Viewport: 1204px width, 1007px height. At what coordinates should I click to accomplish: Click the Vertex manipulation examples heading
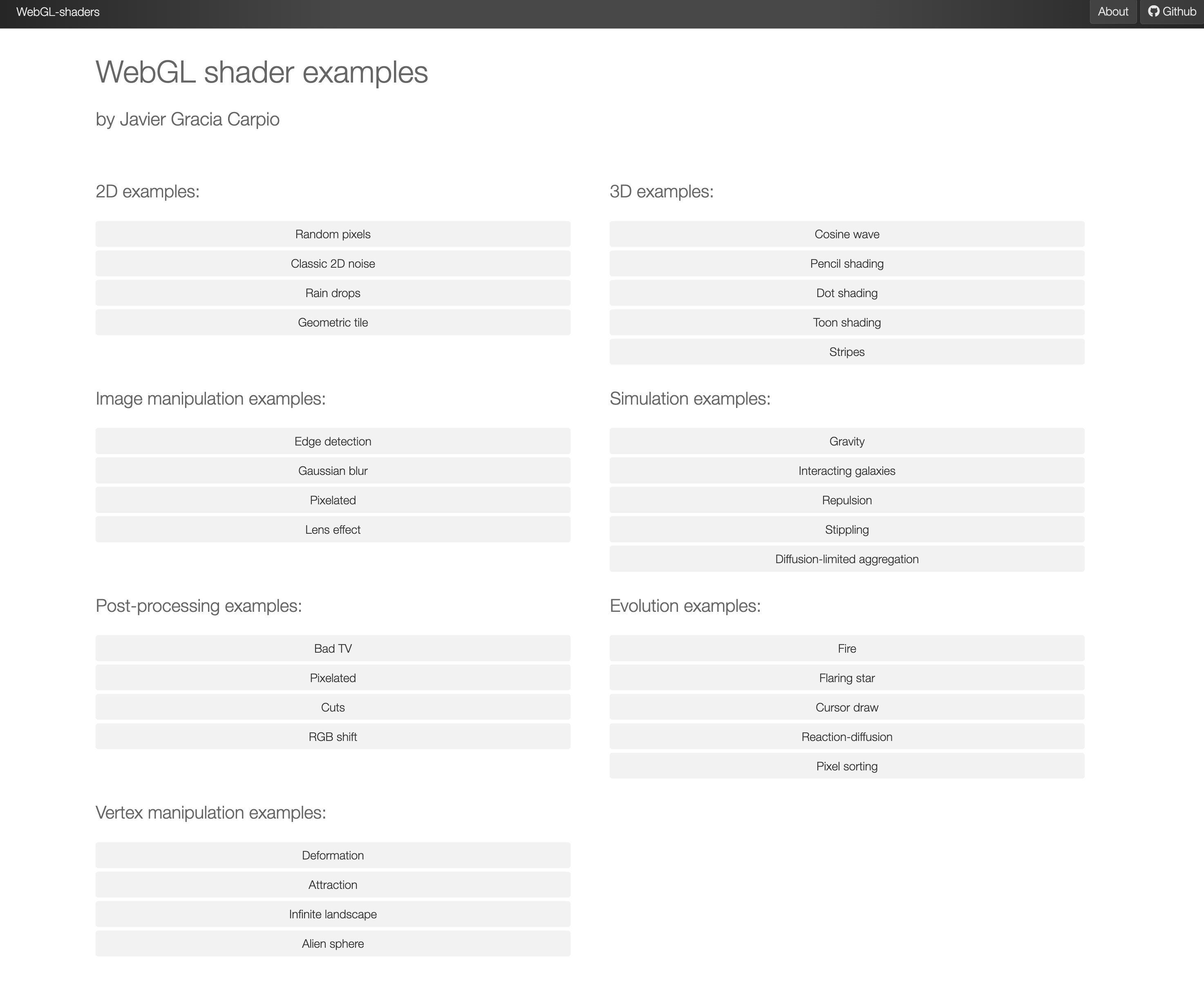click(x=210, y=812)
